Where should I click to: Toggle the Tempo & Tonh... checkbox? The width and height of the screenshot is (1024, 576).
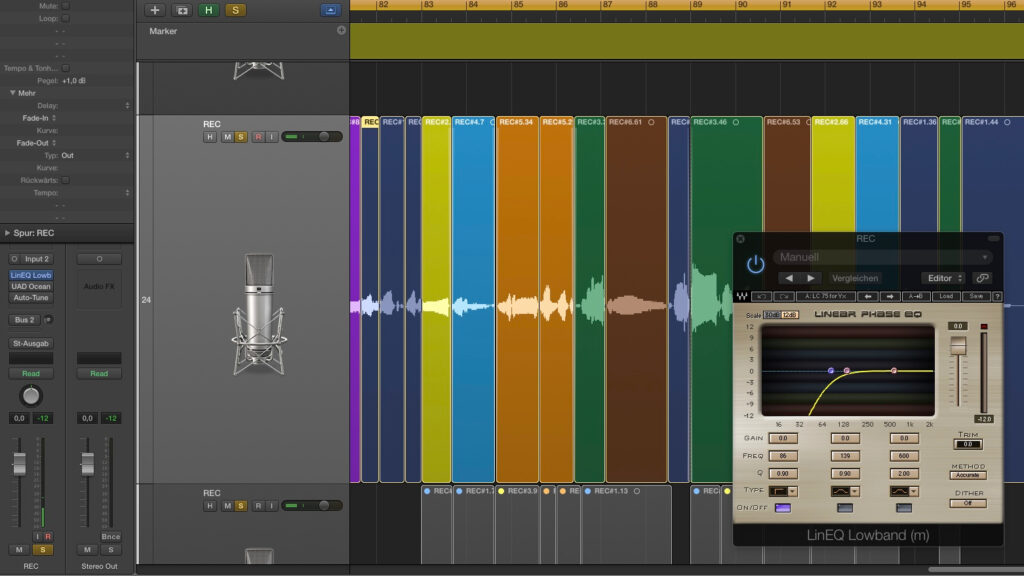[x=66, y=68]
